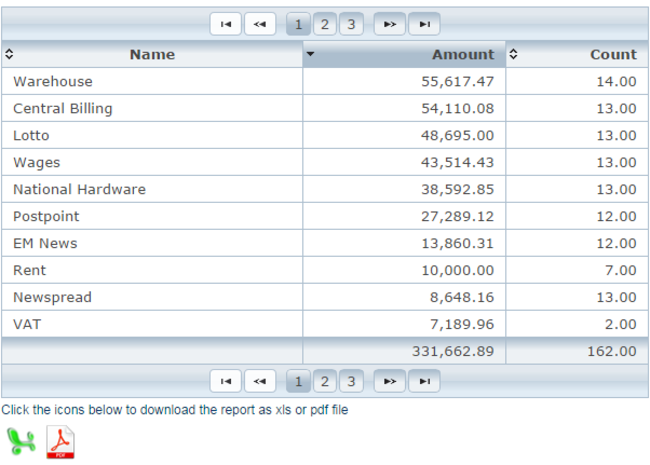
Task: Go to next page in bottom paginator
Action: coord(390,381)
